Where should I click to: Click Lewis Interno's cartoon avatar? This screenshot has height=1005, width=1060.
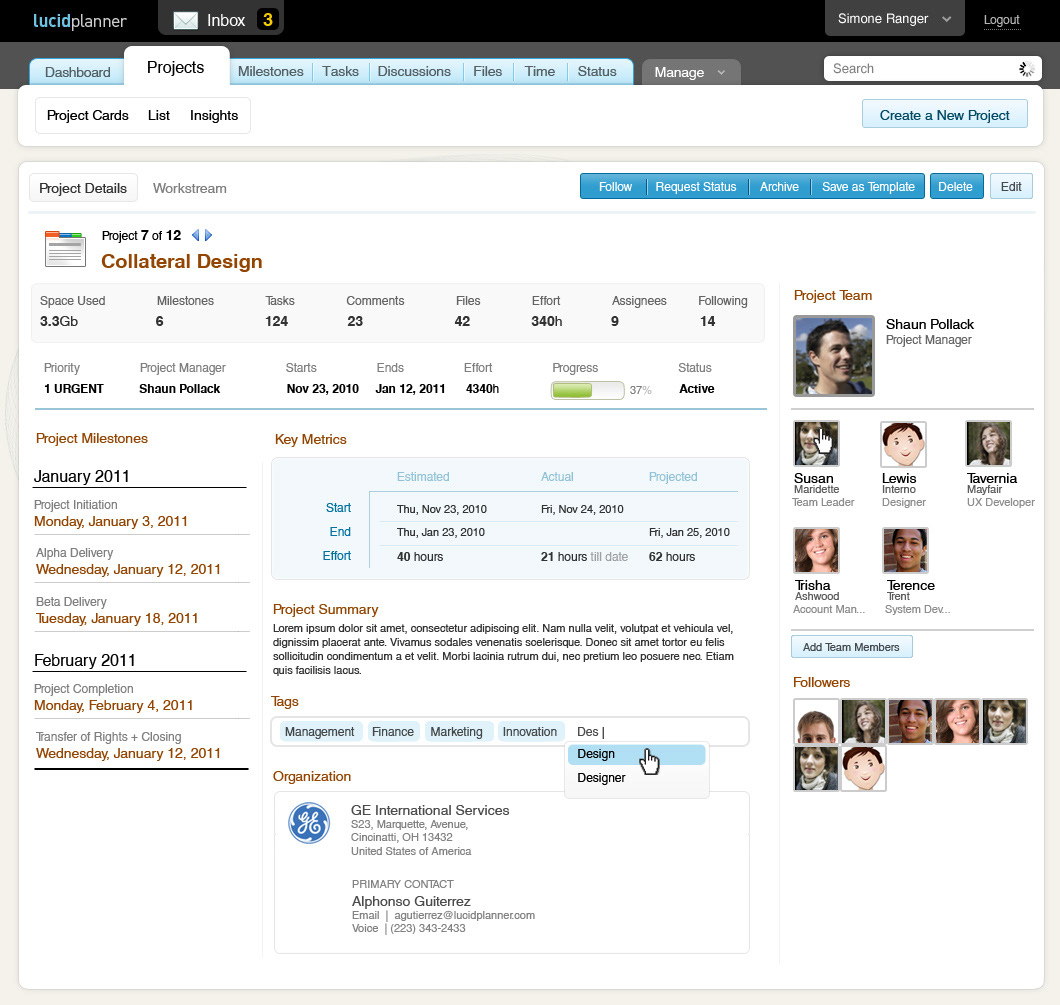[x=903, y=443]
